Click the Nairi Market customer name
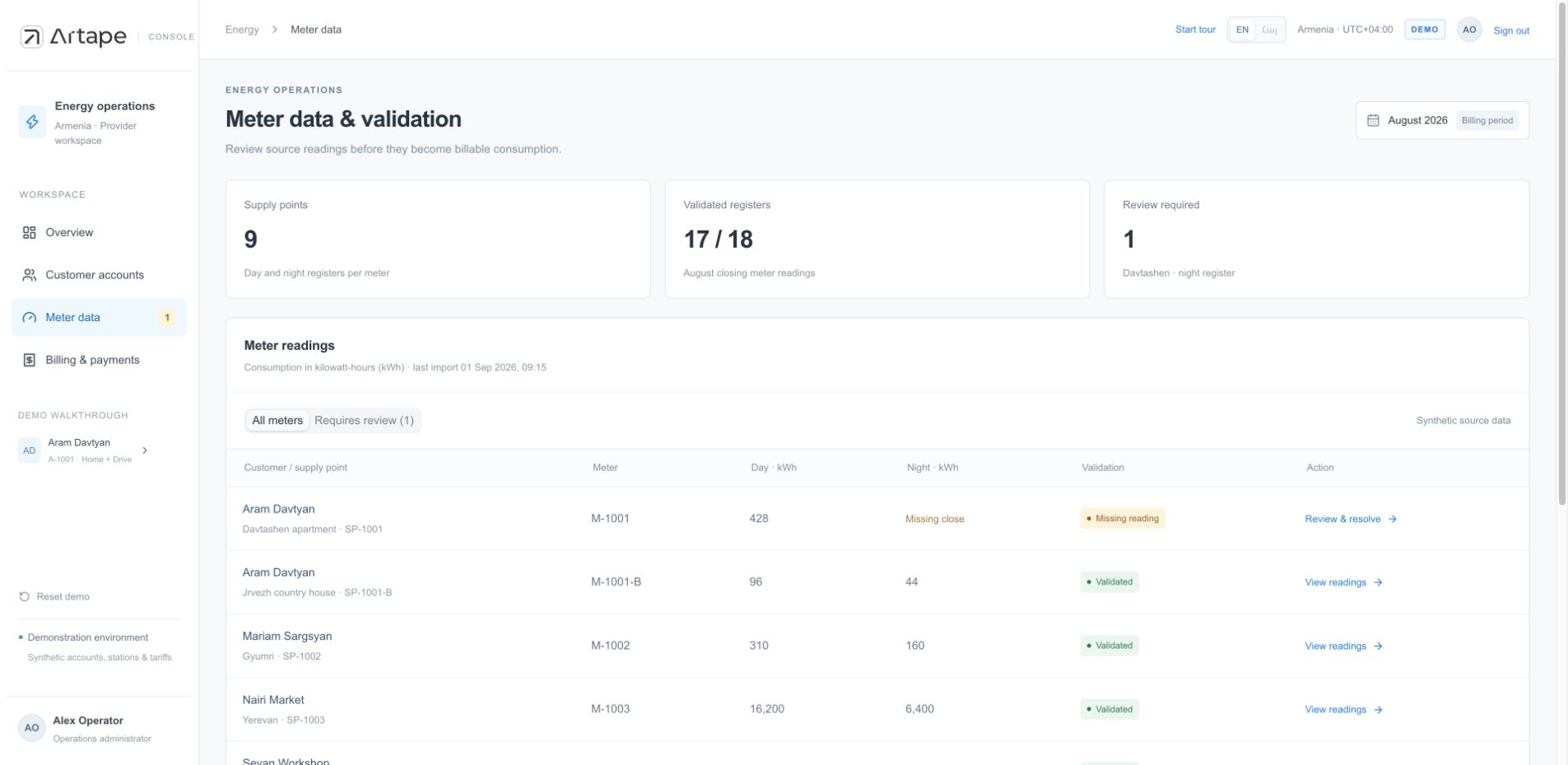 click(x=273, y=700)
